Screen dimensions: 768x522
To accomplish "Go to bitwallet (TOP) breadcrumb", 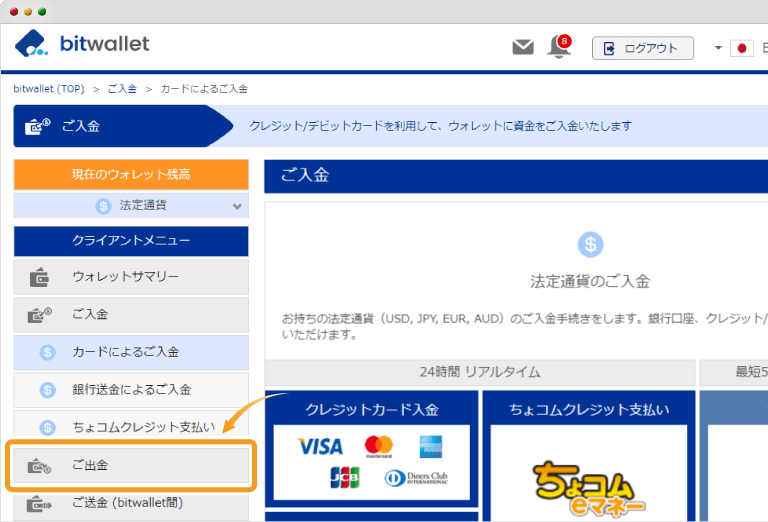I will tap(48, 89).
